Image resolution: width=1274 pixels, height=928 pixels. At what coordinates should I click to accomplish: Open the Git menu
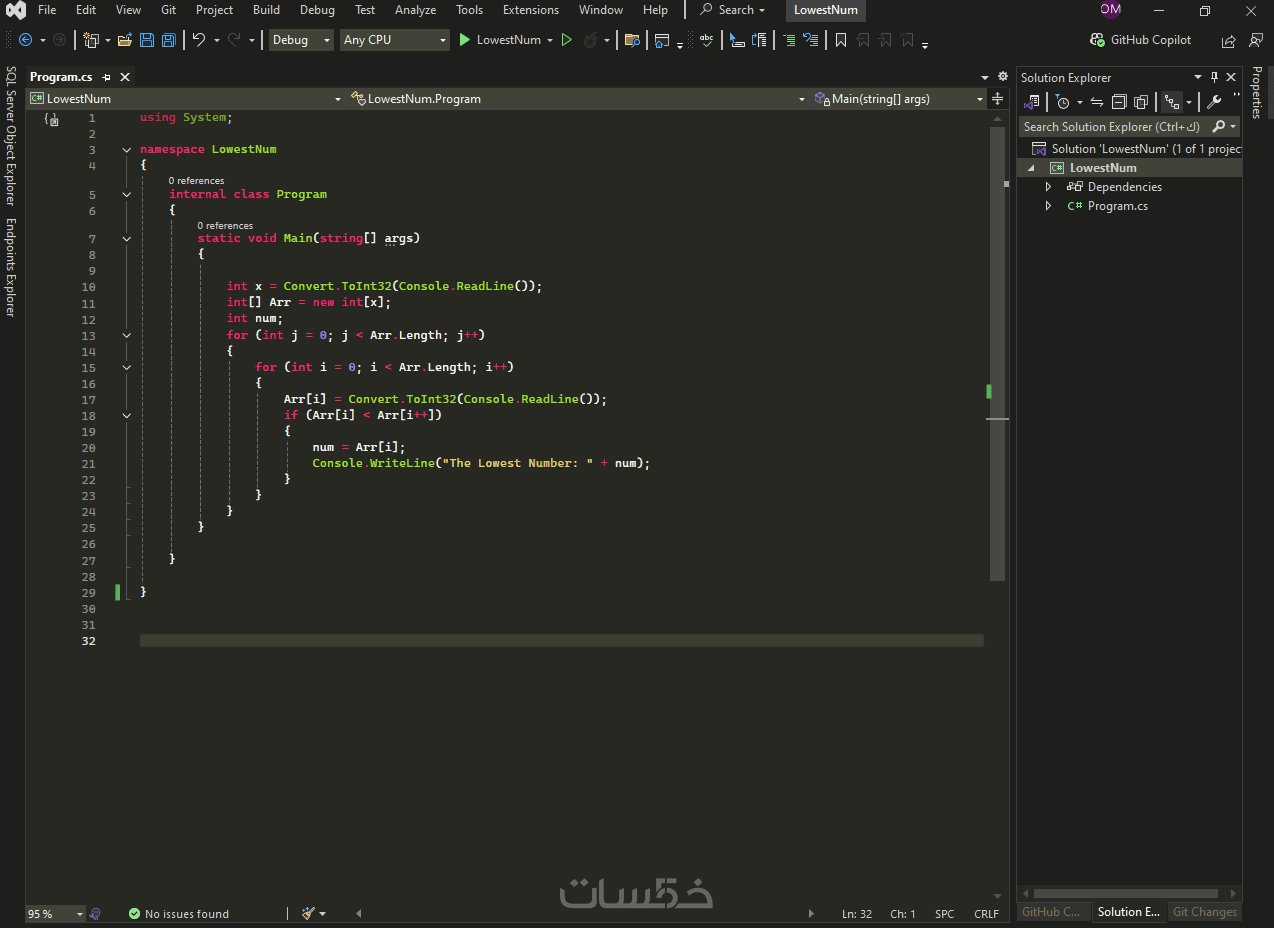[x=169, y=10]
